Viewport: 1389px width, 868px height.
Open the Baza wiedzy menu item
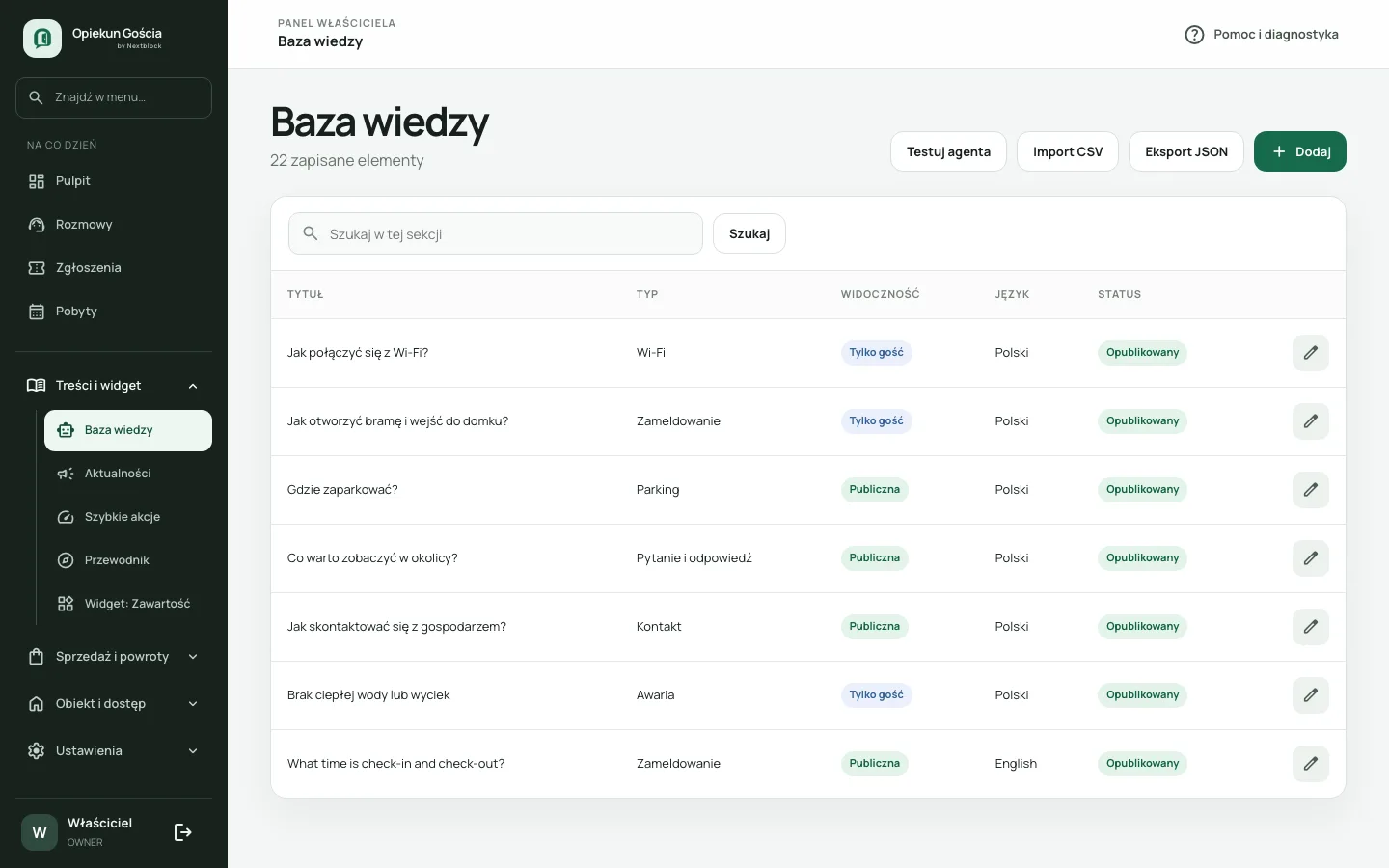tap(128, 430)
